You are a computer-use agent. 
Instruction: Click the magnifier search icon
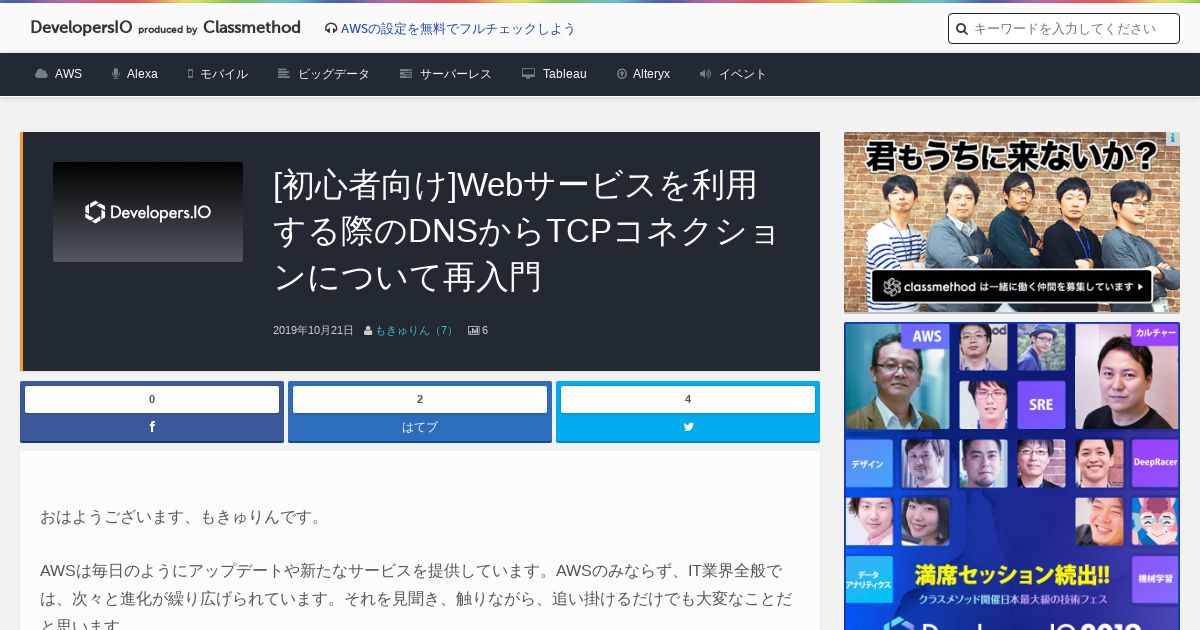(x=962, y=29)
